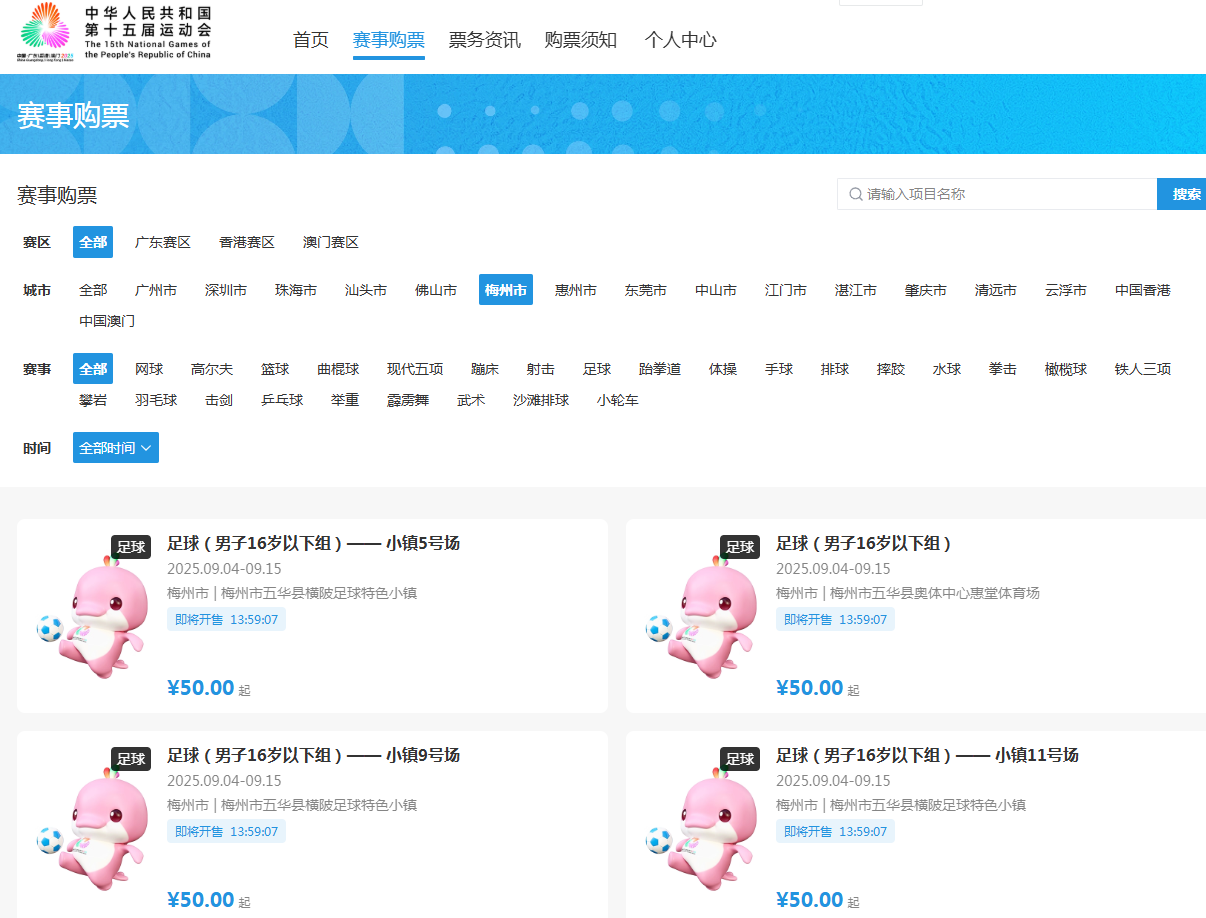The width and height of the screenshot is (1206, 918).
Task: Open 票务资讯 tab
Action: pyautogui.click(x=485, y=40)
